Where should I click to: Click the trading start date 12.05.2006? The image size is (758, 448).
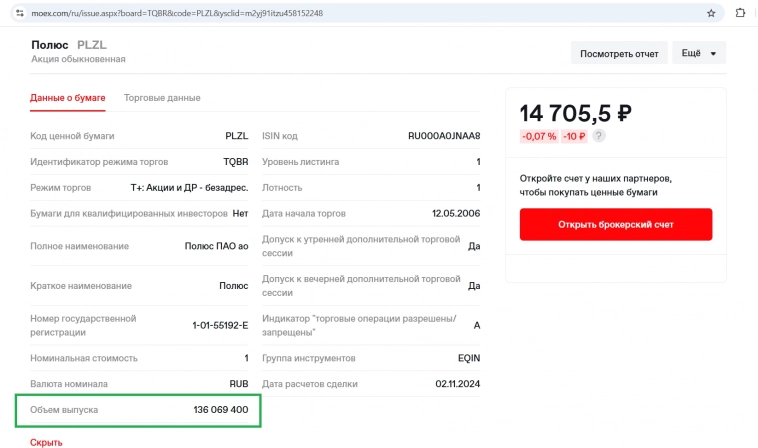click(x=455, y=213)
